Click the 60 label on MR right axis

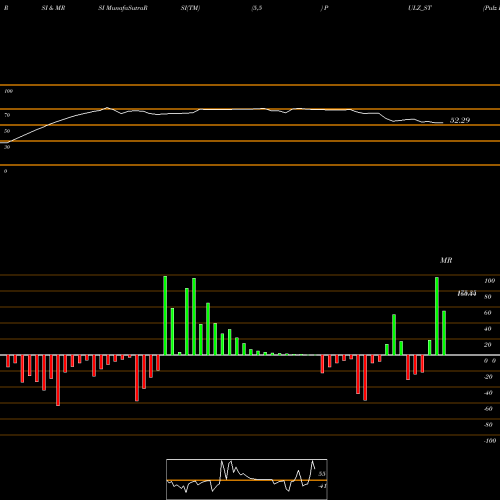tap(488, 313)
